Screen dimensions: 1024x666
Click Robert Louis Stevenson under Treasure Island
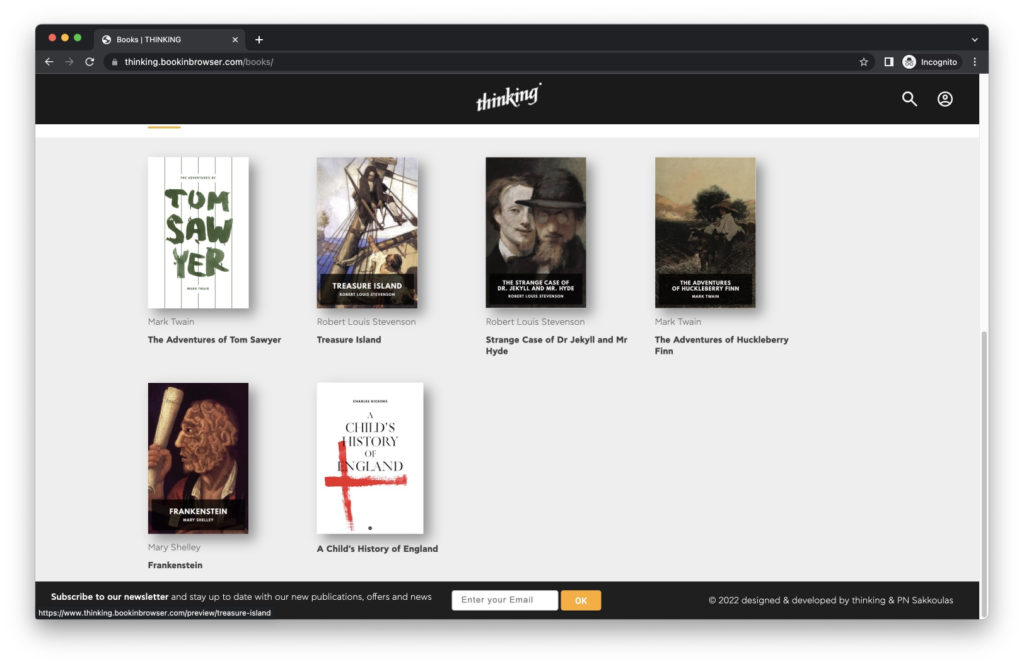[366, 321]
